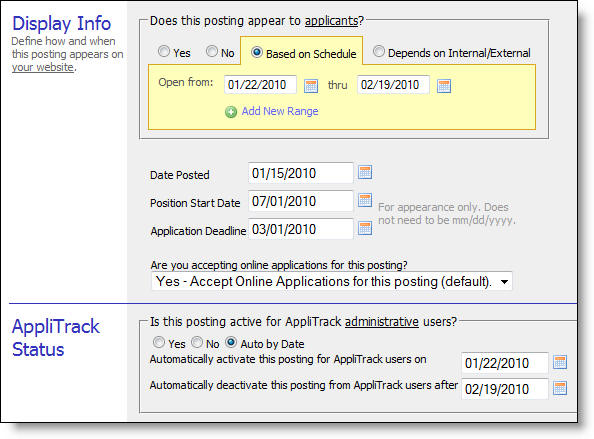Image resolution: width=594 pixels, height=439 pixels.
Task: Click the Open from date field 01/22/2010
Action: (260, 84)
